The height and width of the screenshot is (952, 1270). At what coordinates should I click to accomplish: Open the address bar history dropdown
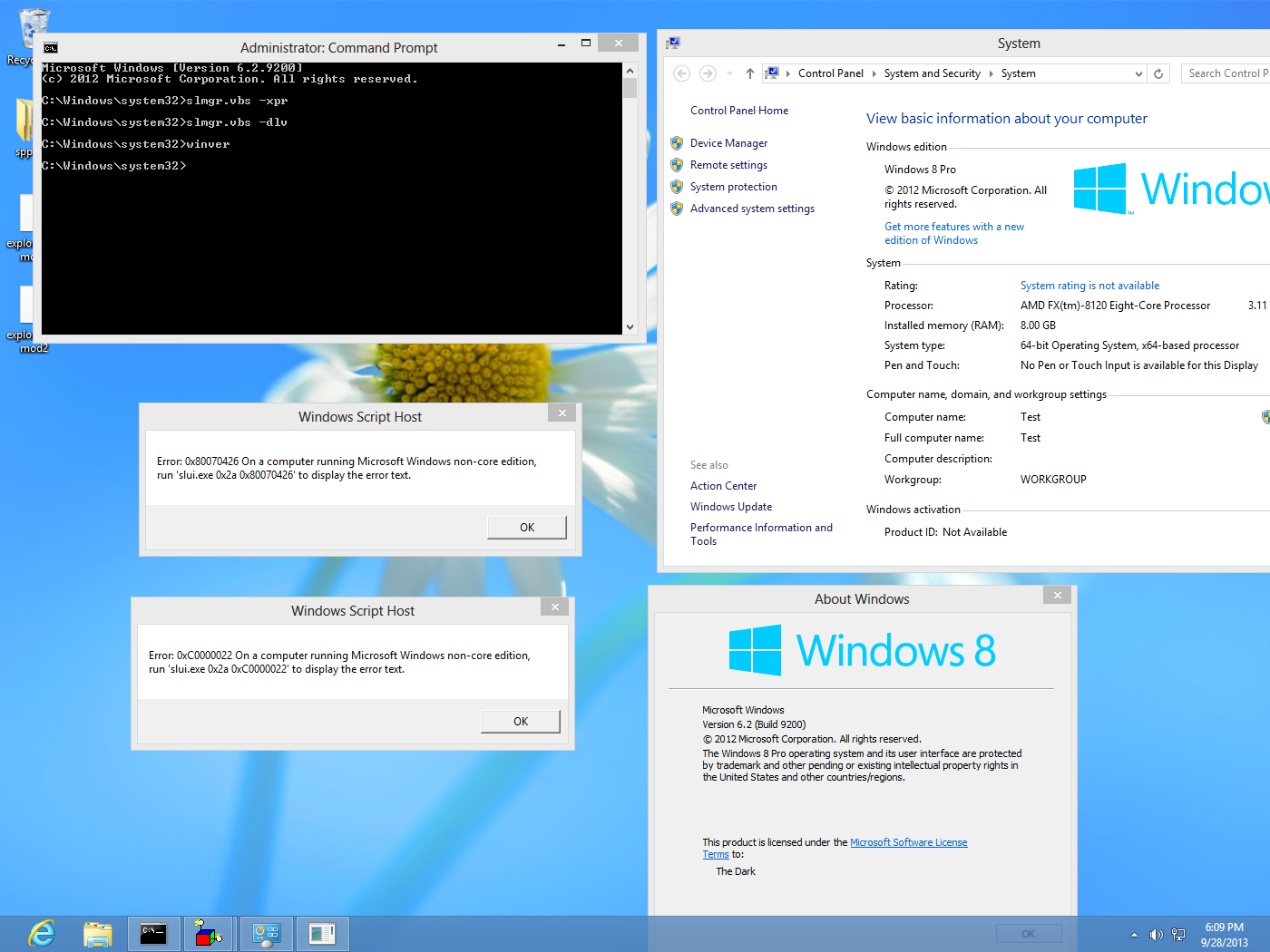click(1139, 73)
